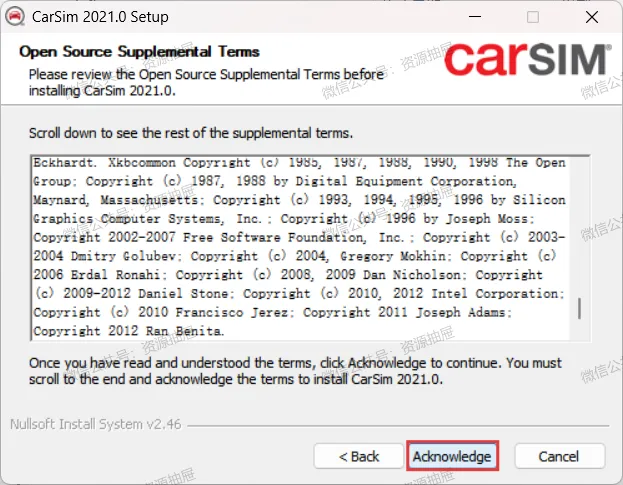Click the 'CarSim 2021.0 Setup' window title
The height and width of the screenshot is (485, 623).
(100, 17)
